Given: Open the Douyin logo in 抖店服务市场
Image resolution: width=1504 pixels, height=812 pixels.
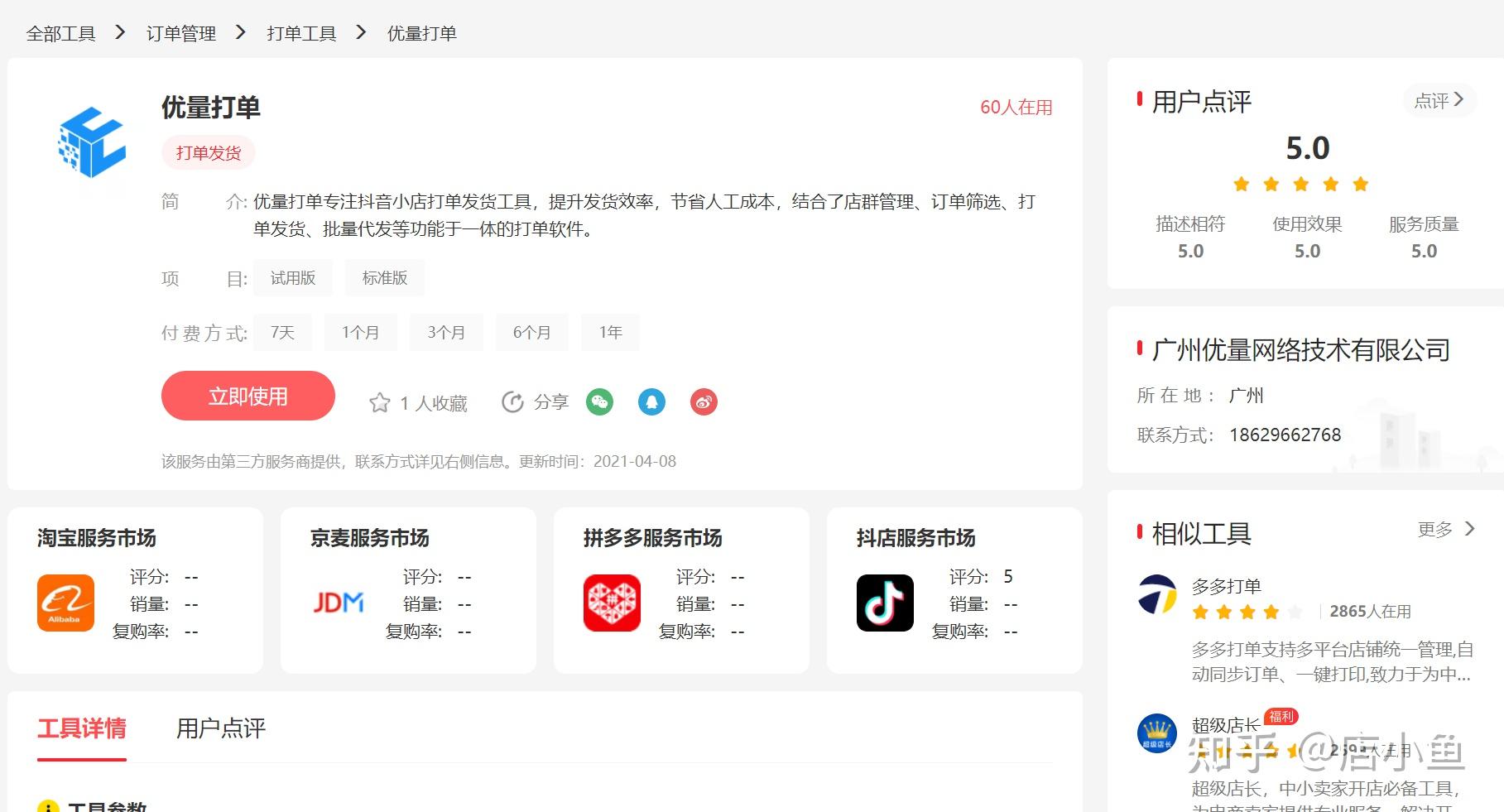Looking at the screenshot, I should click(x=885, y=603).
